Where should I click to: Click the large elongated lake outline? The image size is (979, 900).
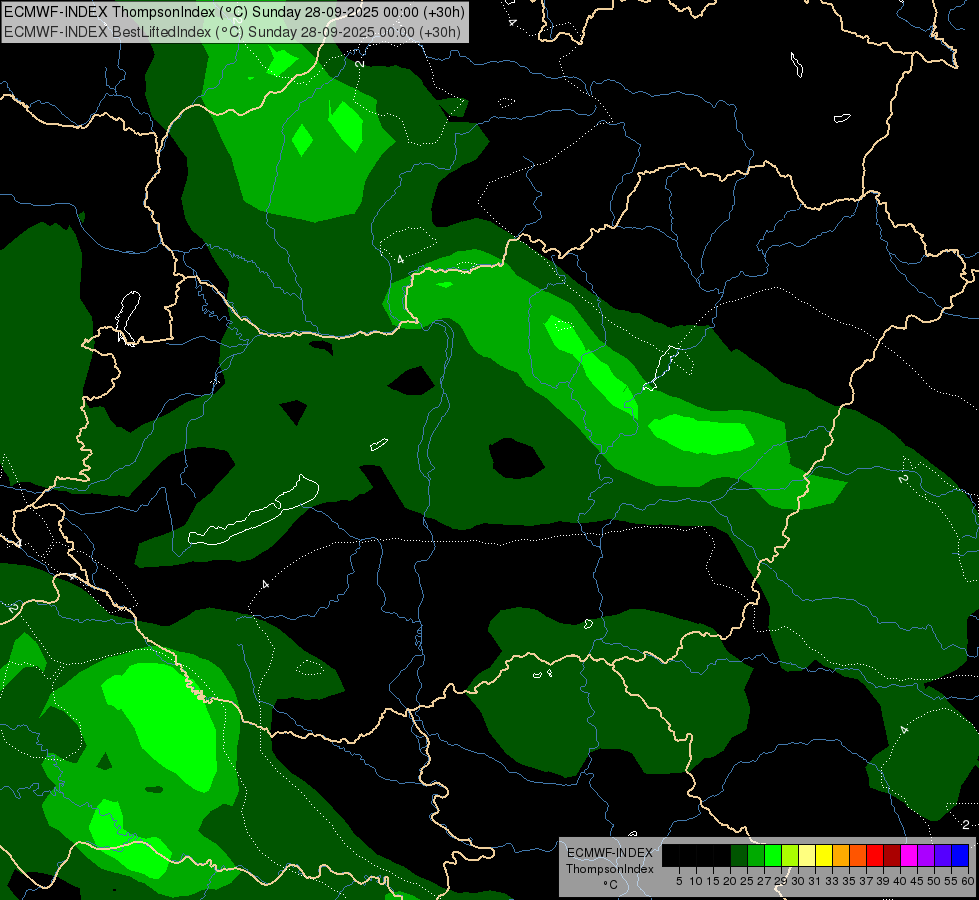[x=255, y=515]
